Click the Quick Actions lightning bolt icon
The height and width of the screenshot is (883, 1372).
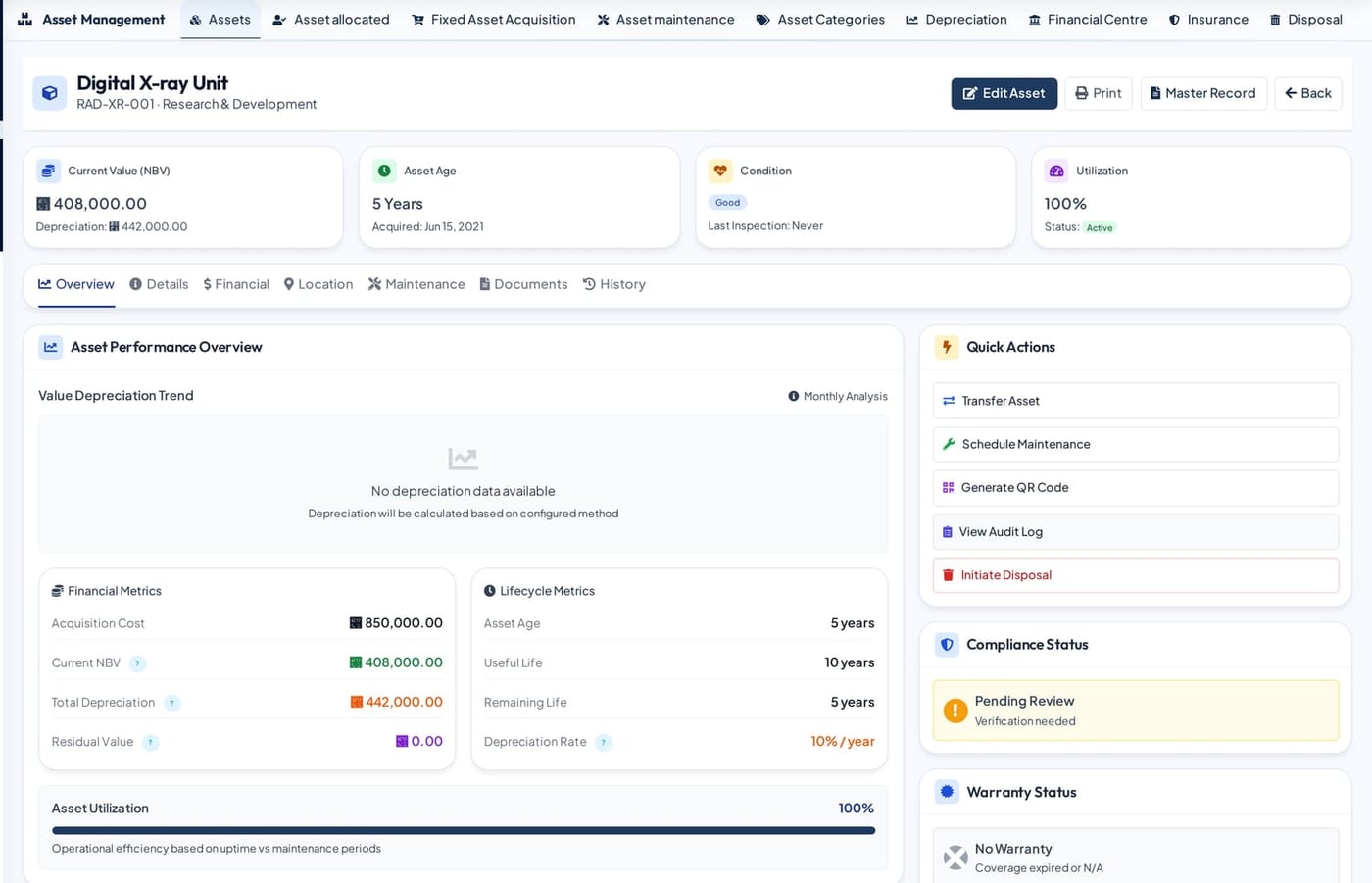coord(947,347)
